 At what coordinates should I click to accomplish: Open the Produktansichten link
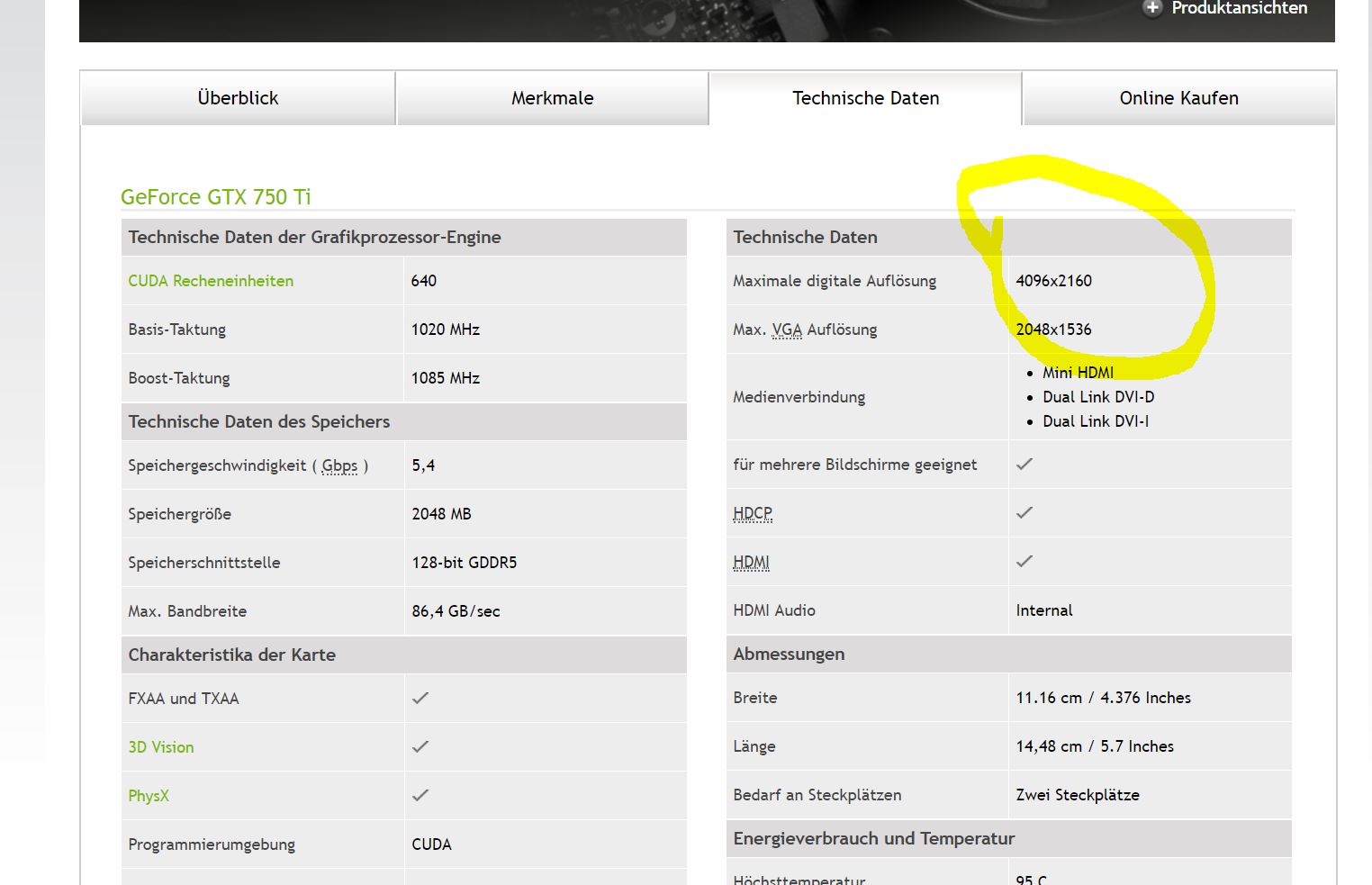1239,8
